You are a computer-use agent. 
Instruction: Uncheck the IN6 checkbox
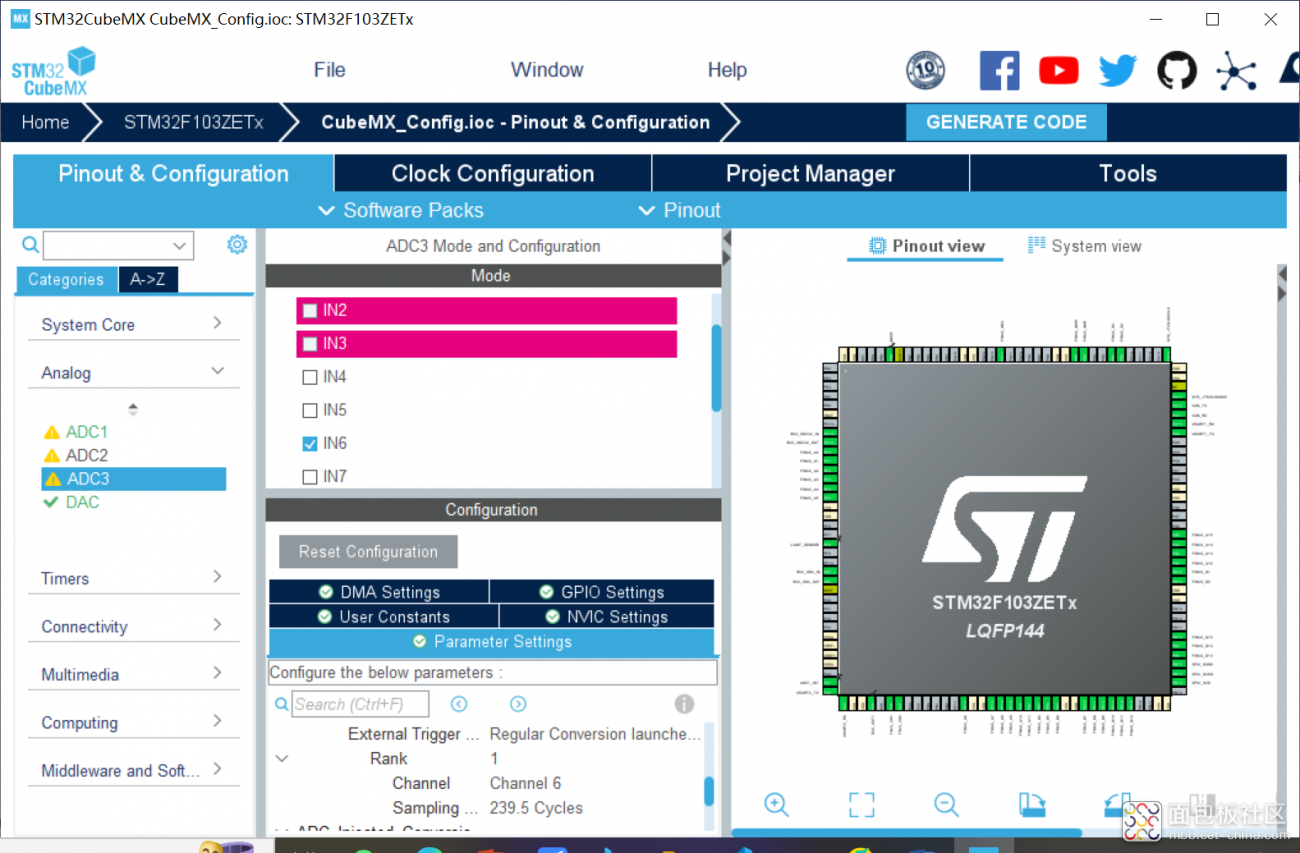(310, 443)
